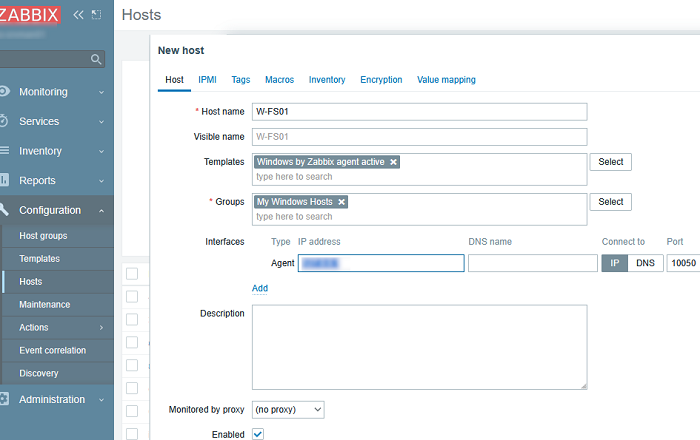Tick the second host row checkbox
Image resolution: width=700 pixels, height=440 pixels.
click(132, 296)
